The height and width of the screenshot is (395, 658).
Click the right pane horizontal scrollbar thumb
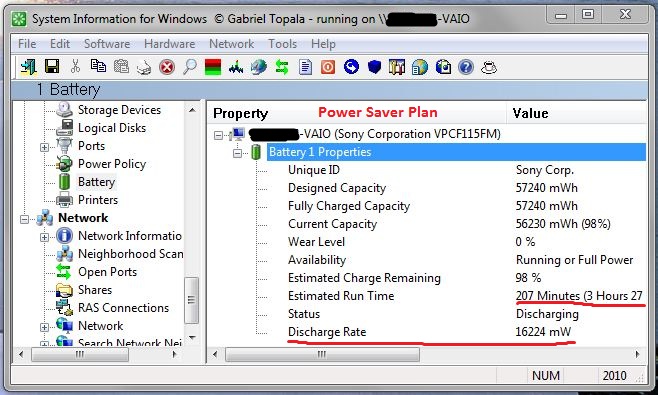322,355
